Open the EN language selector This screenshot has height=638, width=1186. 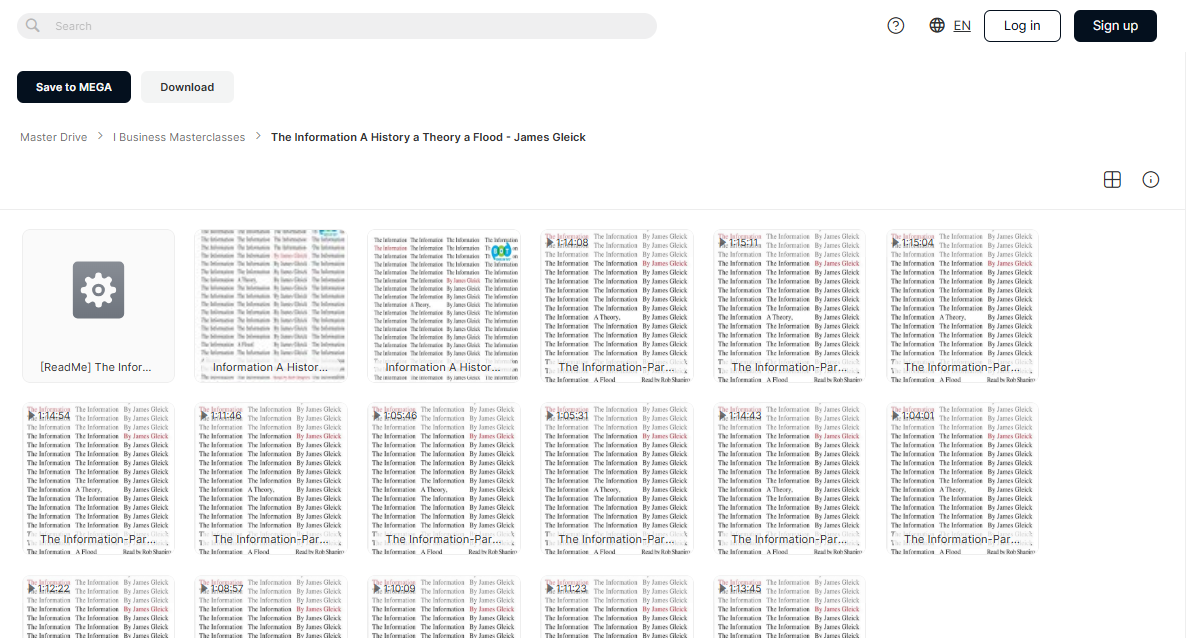(x=961, y=26)
